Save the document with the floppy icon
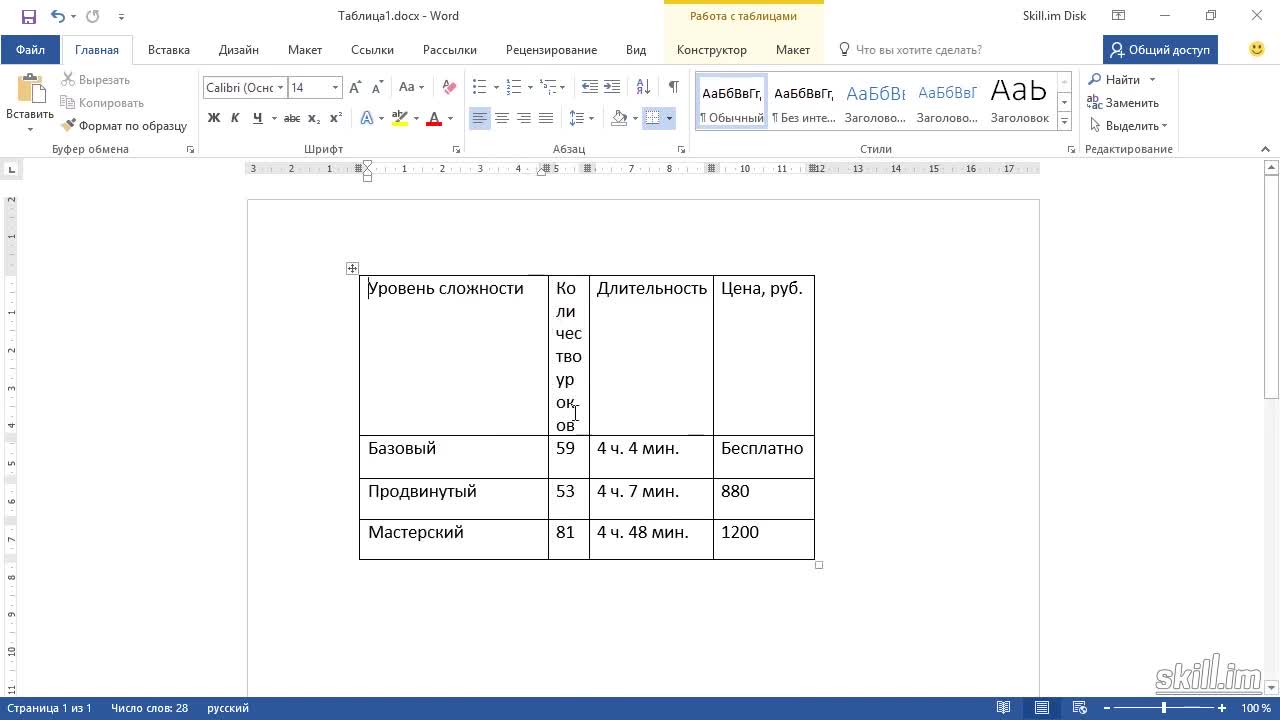1280x720 pixels. tap(28, 16)
